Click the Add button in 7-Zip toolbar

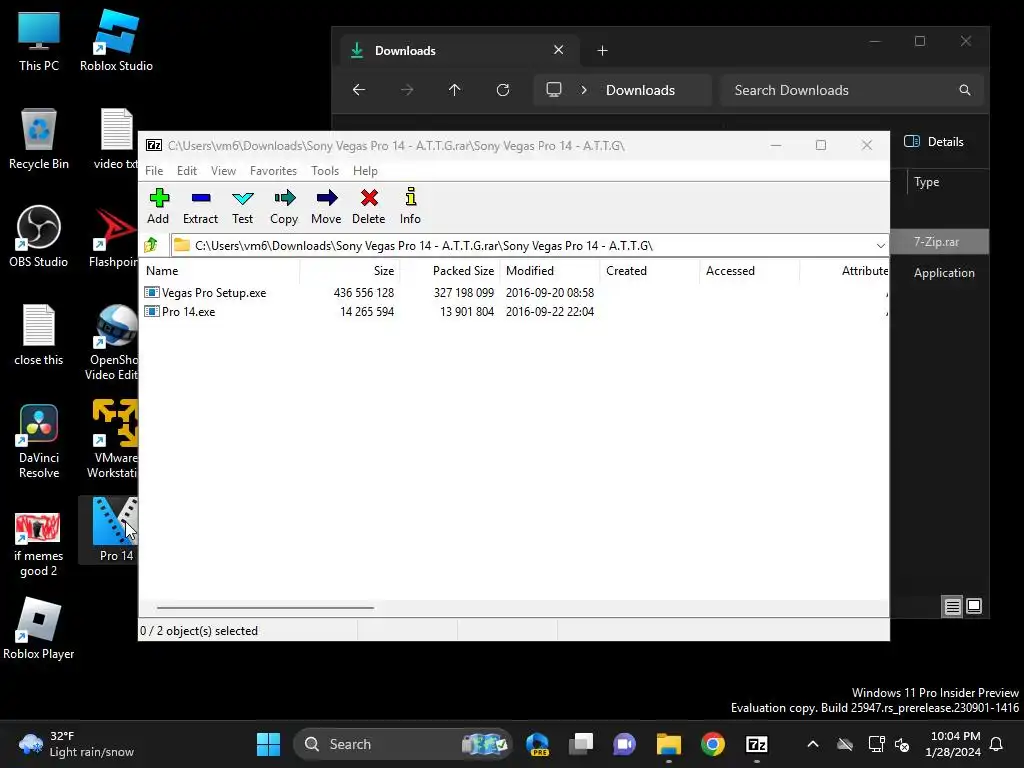pyautogui.click(x=158, y=206)
